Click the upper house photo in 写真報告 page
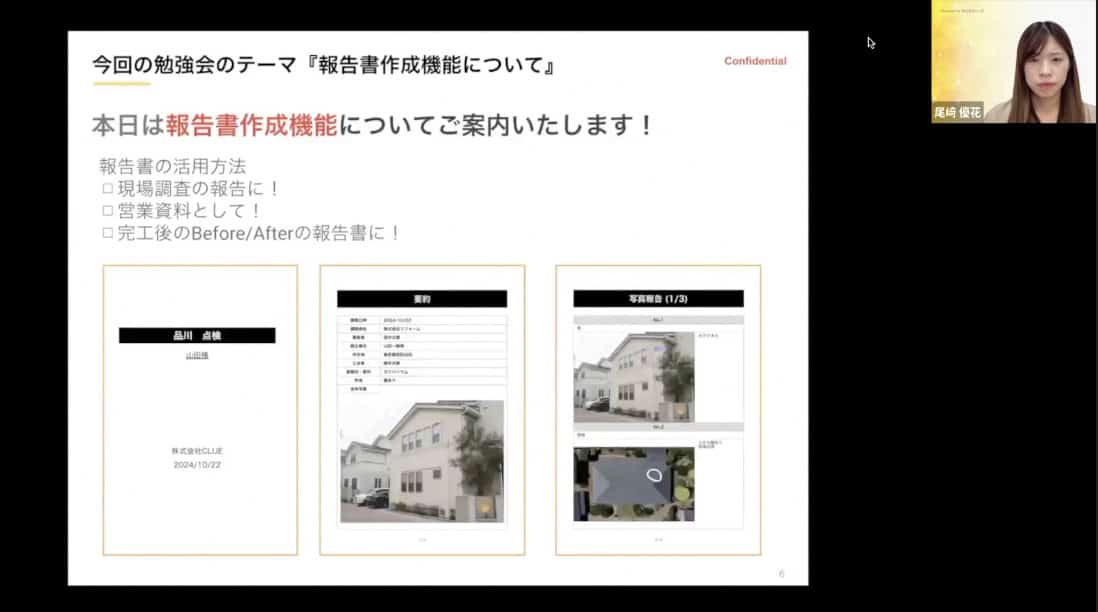1098x612 pixels. click(634, 372)
